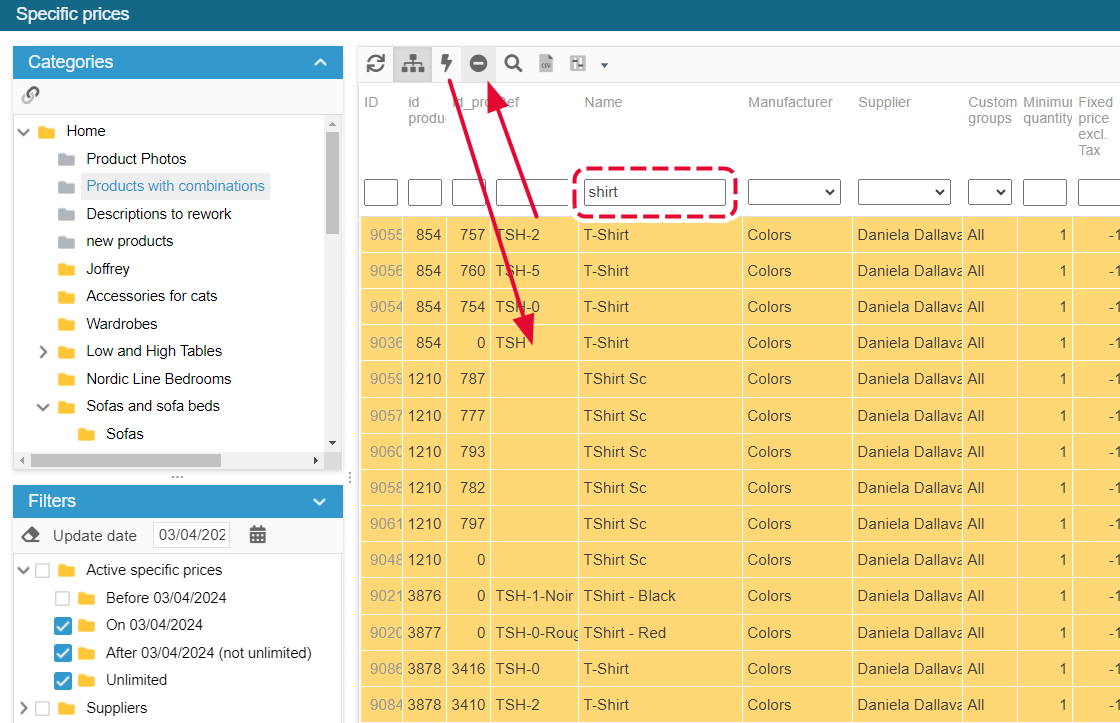This screenshot has width=1120, height=723.
Task: Click the refresh icon in grid toolbar
Action: 376,64
